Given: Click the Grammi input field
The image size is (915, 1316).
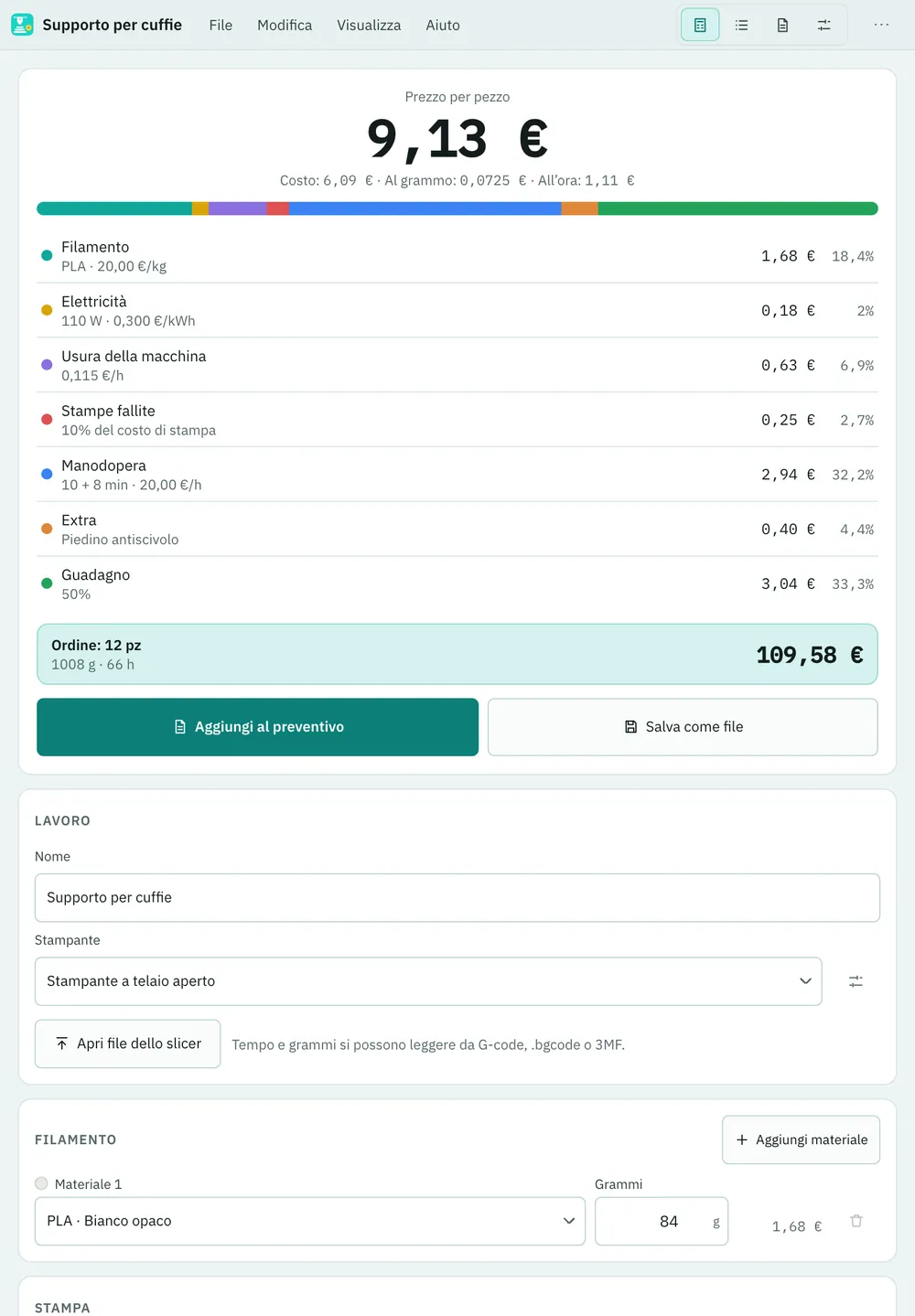Looking at the screenshot, I should click(x=662, y=1221).
